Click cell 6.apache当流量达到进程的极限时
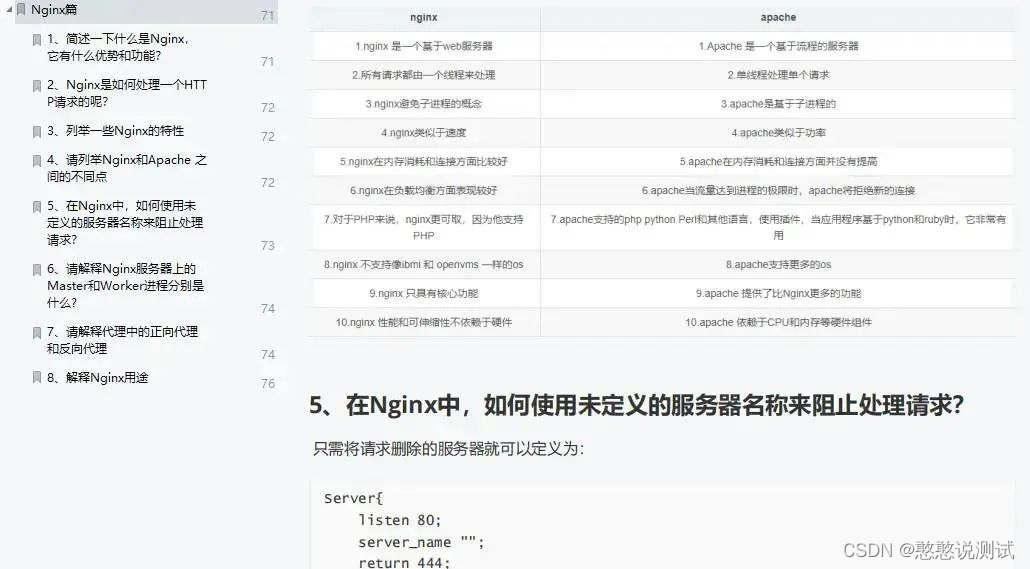This screenshot has height=569, width=1030. (778, 191)
